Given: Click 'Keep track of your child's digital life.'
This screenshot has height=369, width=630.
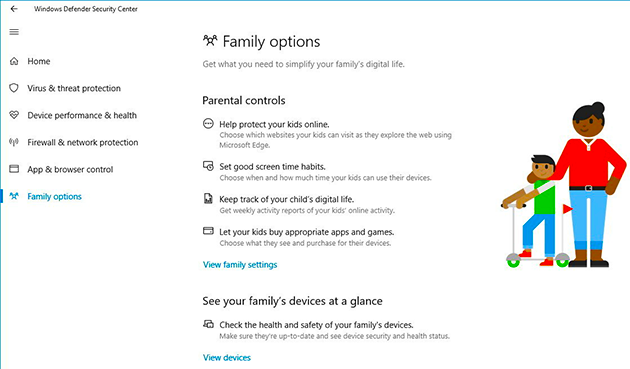Looking at the screenshot, I should pos(287,199).
